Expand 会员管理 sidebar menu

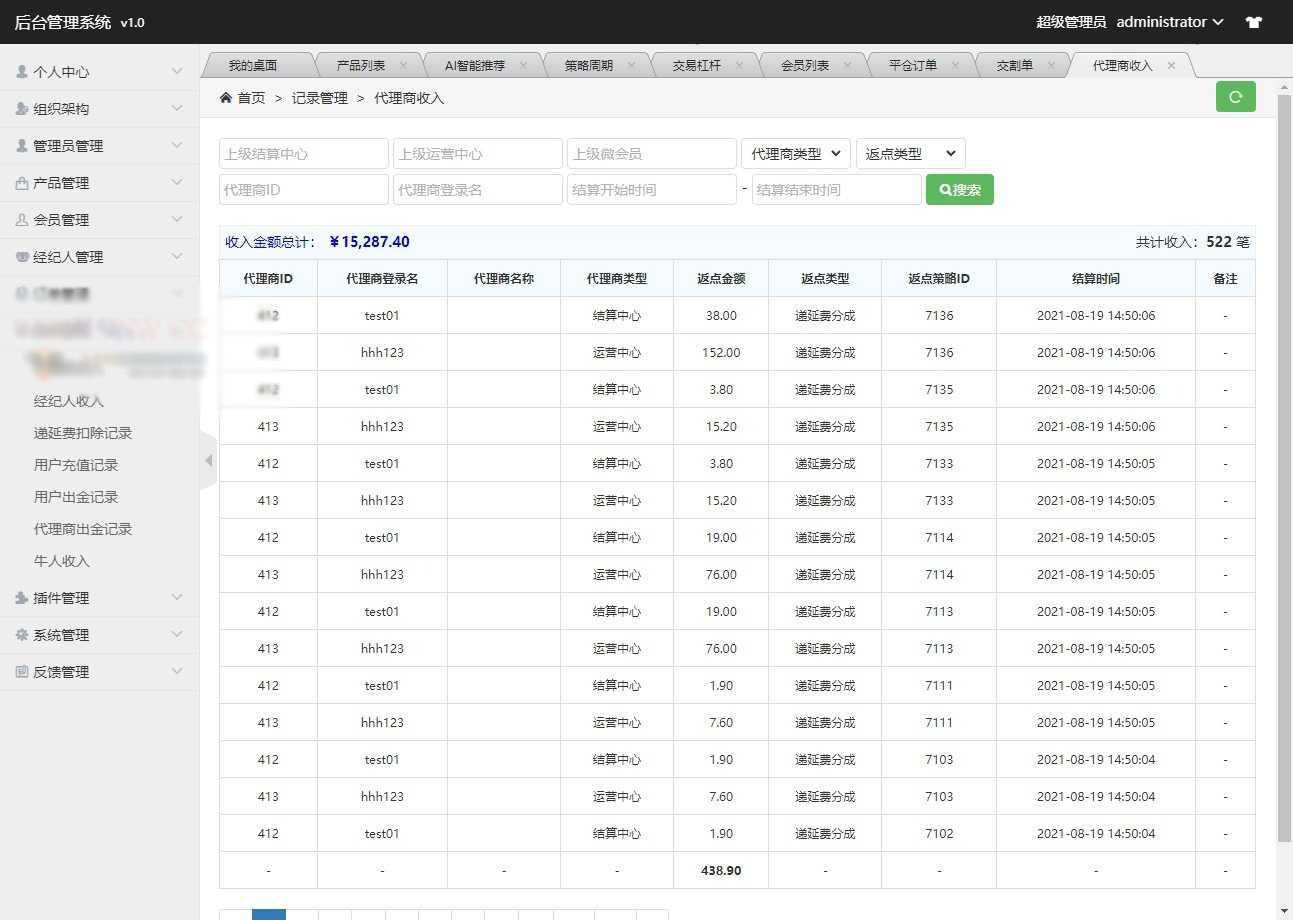pyautogui.click(x=99, y=220)
